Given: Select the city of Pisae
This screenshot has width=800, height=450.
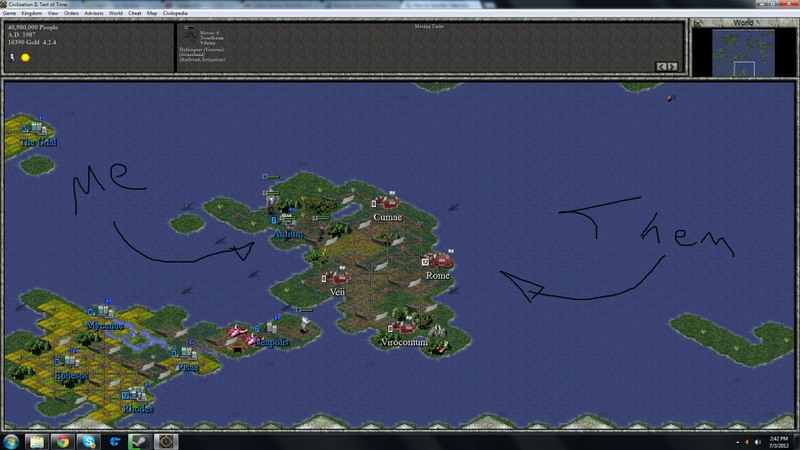Looking at the screenshot, I should click(185, 352).
